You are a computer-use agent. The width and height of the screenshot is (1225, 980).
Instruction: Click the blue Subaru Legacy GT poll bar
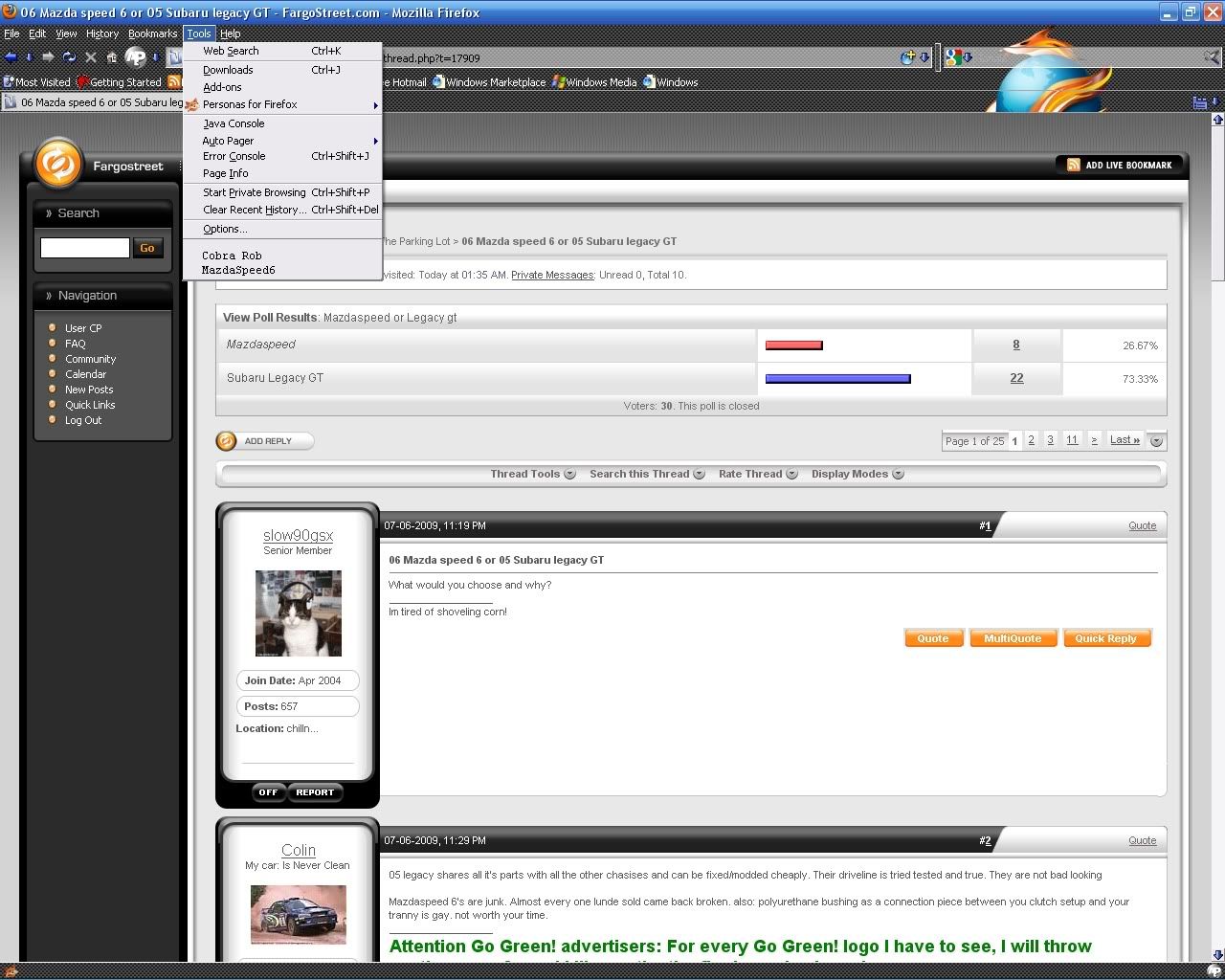(x=837, y=379)
